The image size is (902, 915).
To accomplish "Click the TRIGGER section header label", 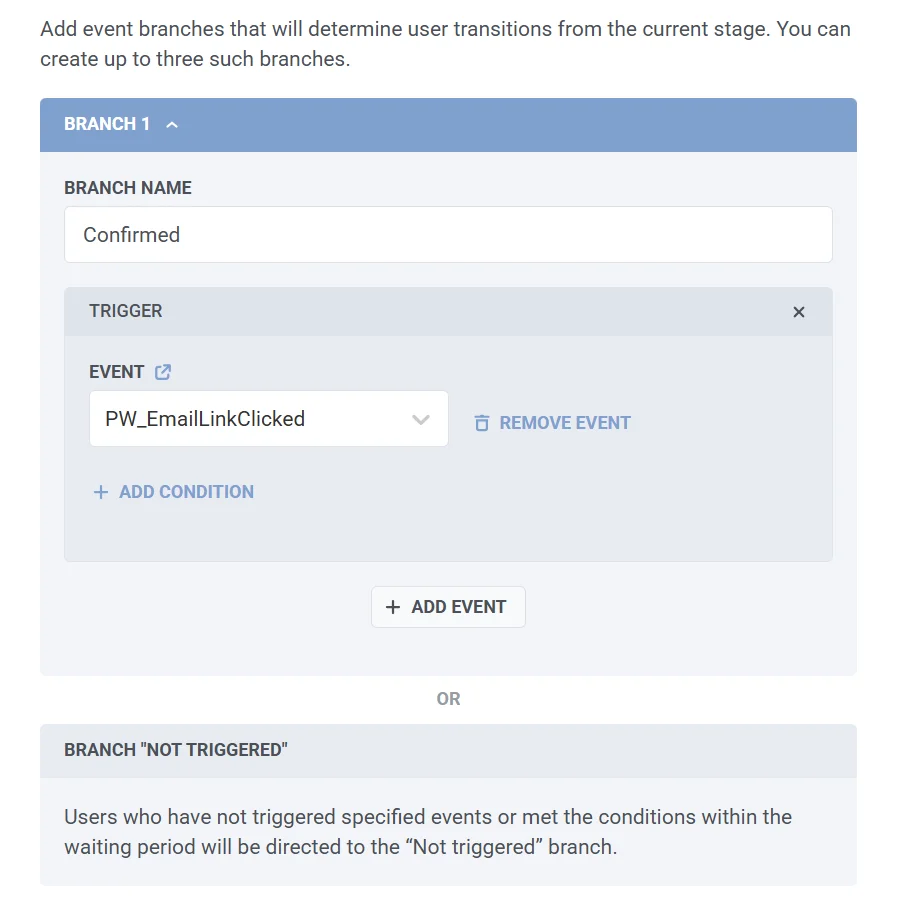I will click(x=126, y=311).
